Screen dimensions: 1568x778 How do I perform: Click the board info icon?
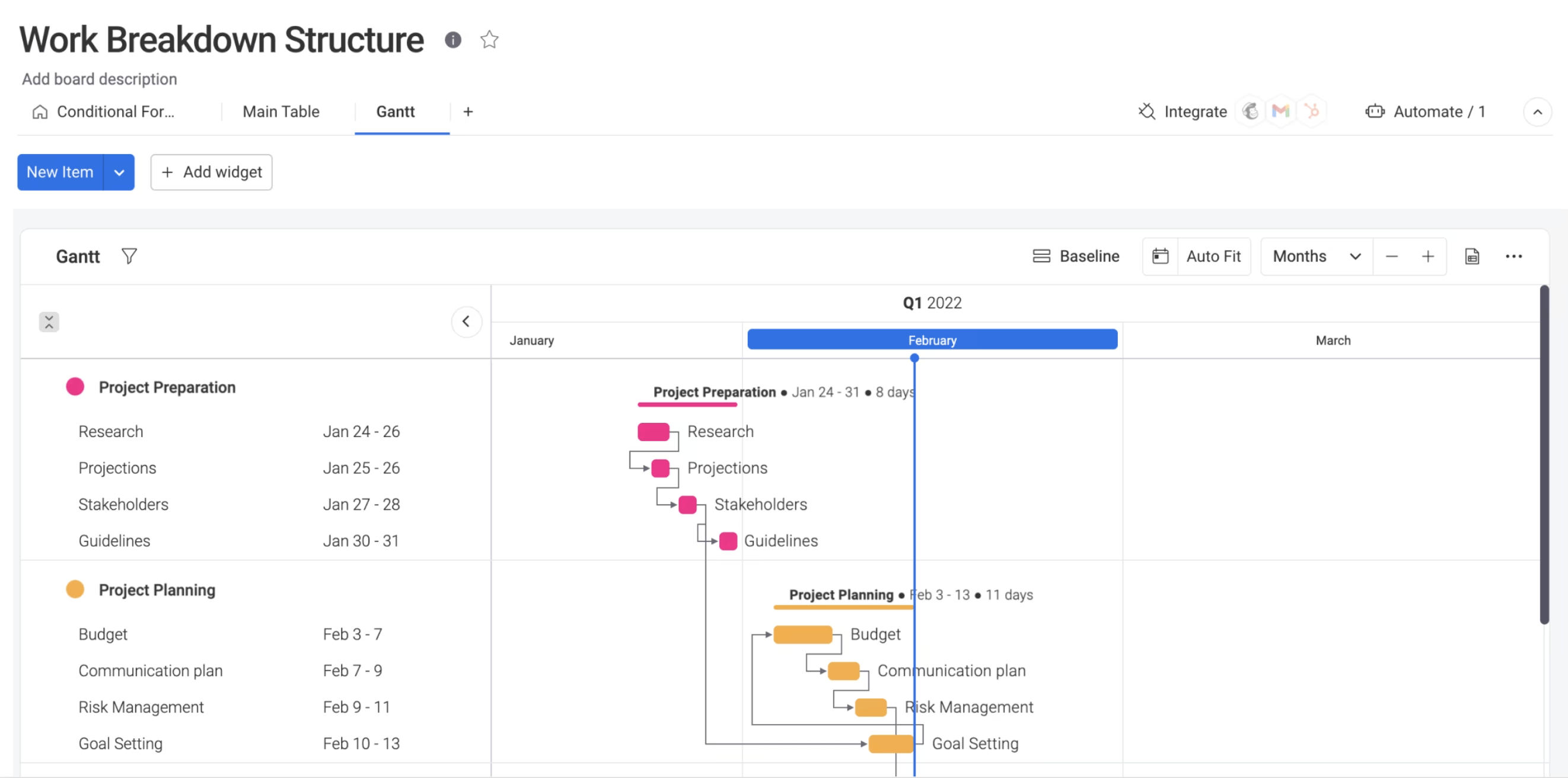[x=452, y=40]
